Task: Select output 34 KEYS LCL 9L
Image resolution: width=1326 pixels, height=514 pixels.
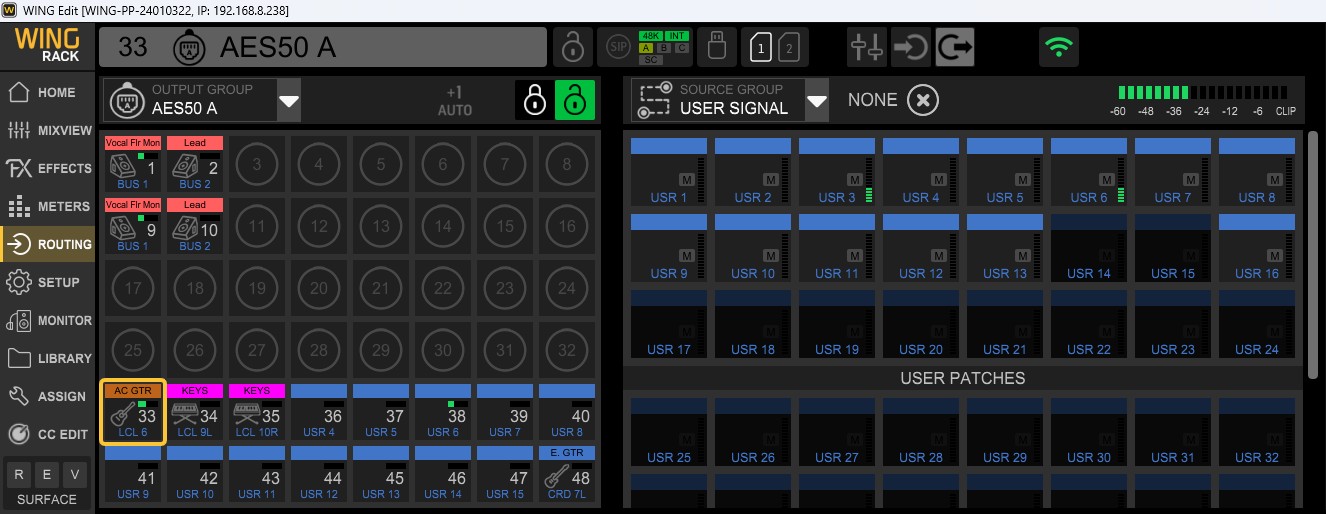Action: (x=195, y=411)
